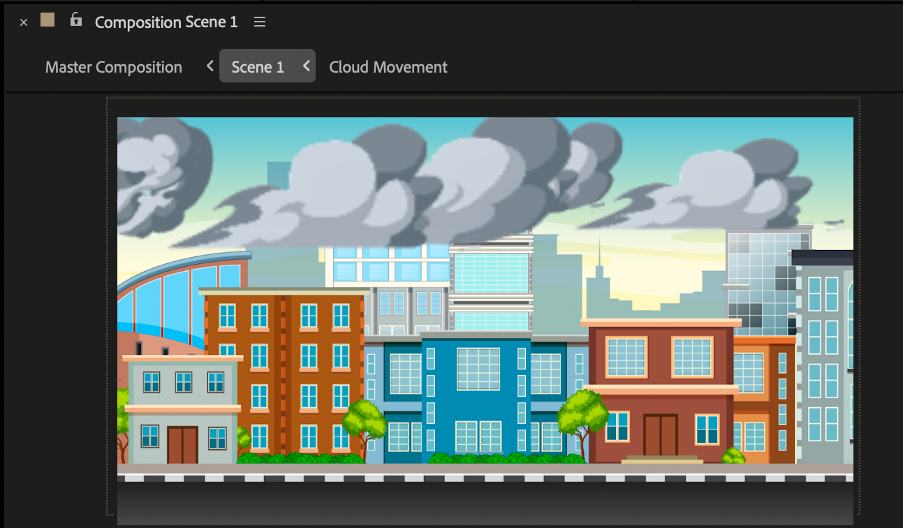
Task: Click the small gray house on the left
Action: [x=182, y=410]
